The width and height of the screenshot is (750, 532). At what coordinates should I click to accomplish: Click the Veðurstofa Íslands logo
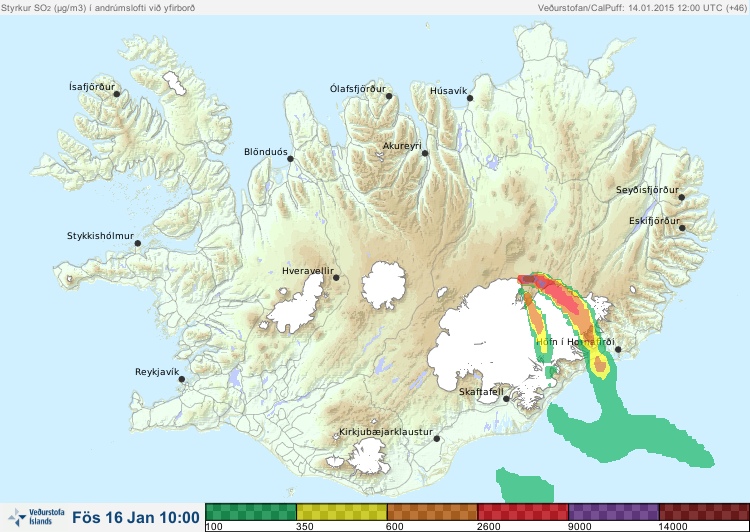click(x=36, y=518)
